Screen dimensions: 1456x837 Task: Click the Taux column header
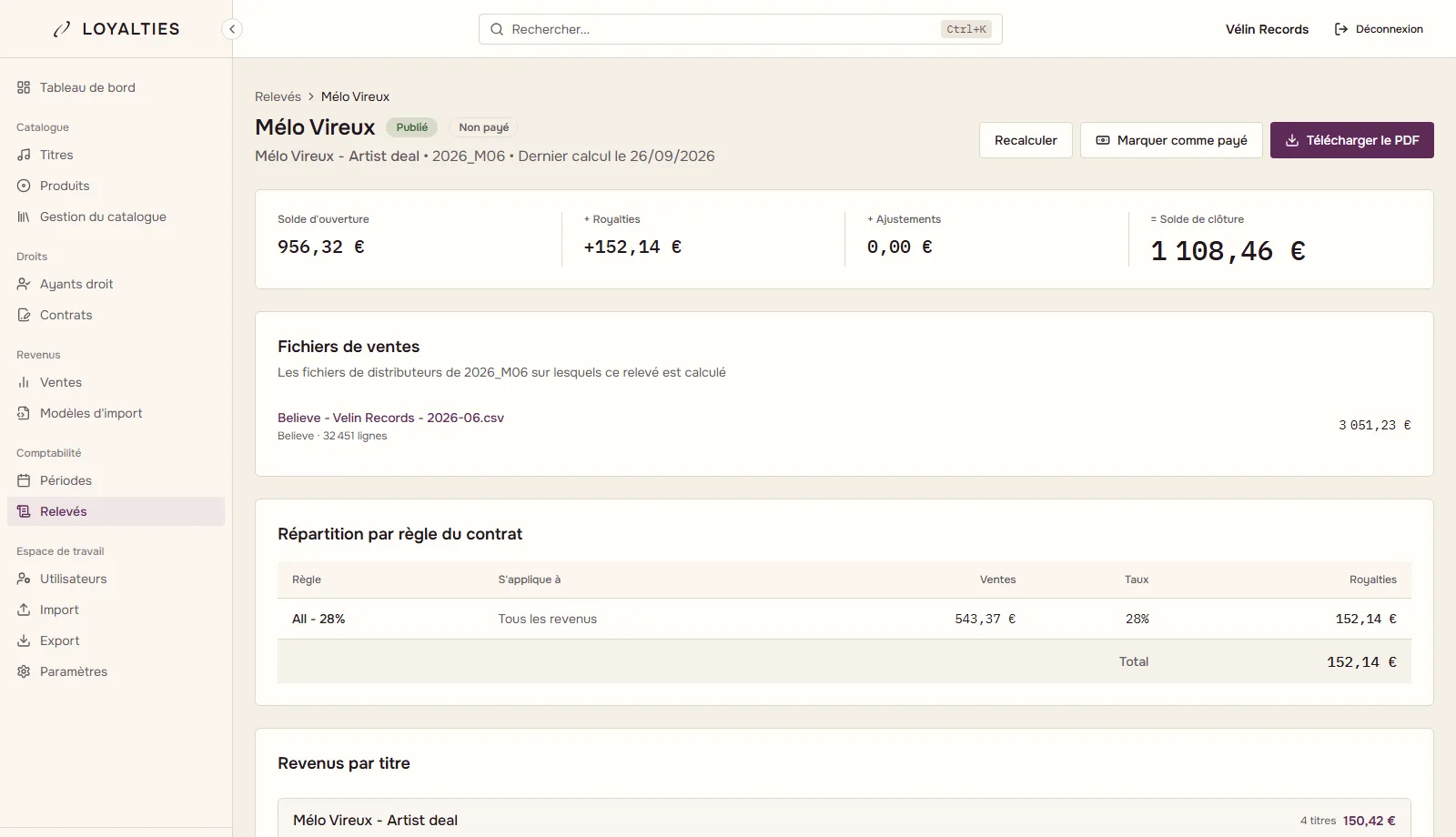(1137, 580)
